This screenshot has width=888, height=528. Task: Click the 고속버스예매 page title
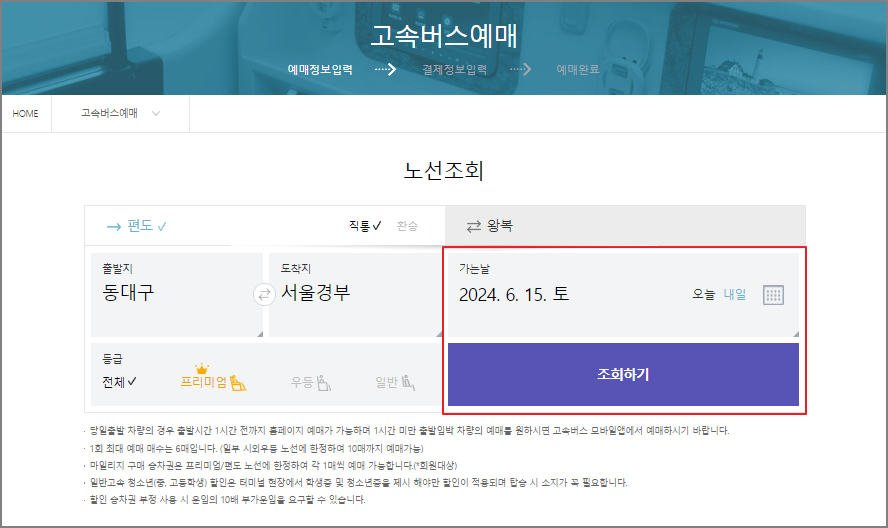[x=444, y=35]
